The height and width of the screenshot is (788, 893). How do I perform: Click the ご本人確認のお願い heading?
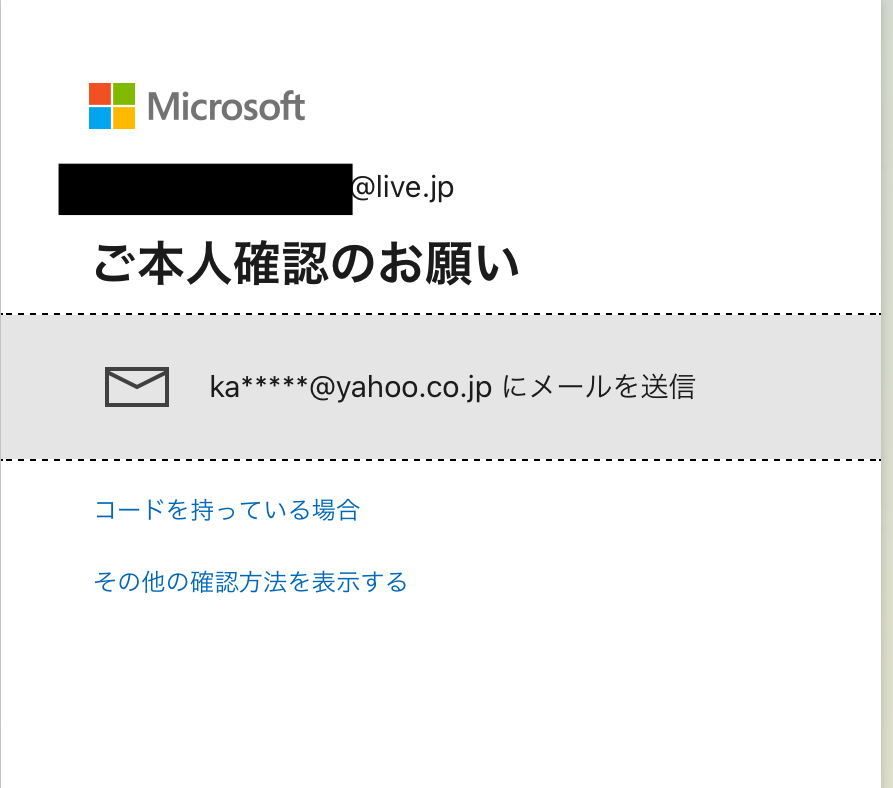306,263
